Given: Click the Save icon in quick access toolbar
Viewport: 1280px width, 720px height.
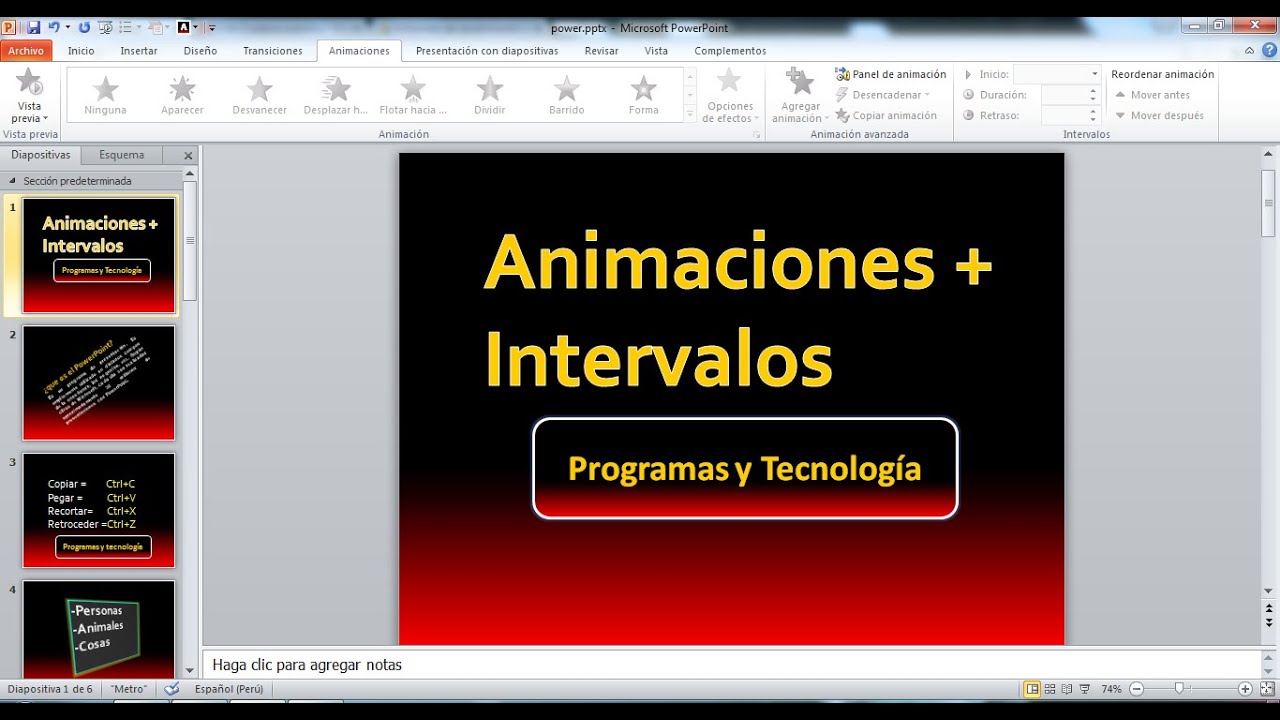Looking at the screenshot, I should pyautogui.click(x=34, y=28).
